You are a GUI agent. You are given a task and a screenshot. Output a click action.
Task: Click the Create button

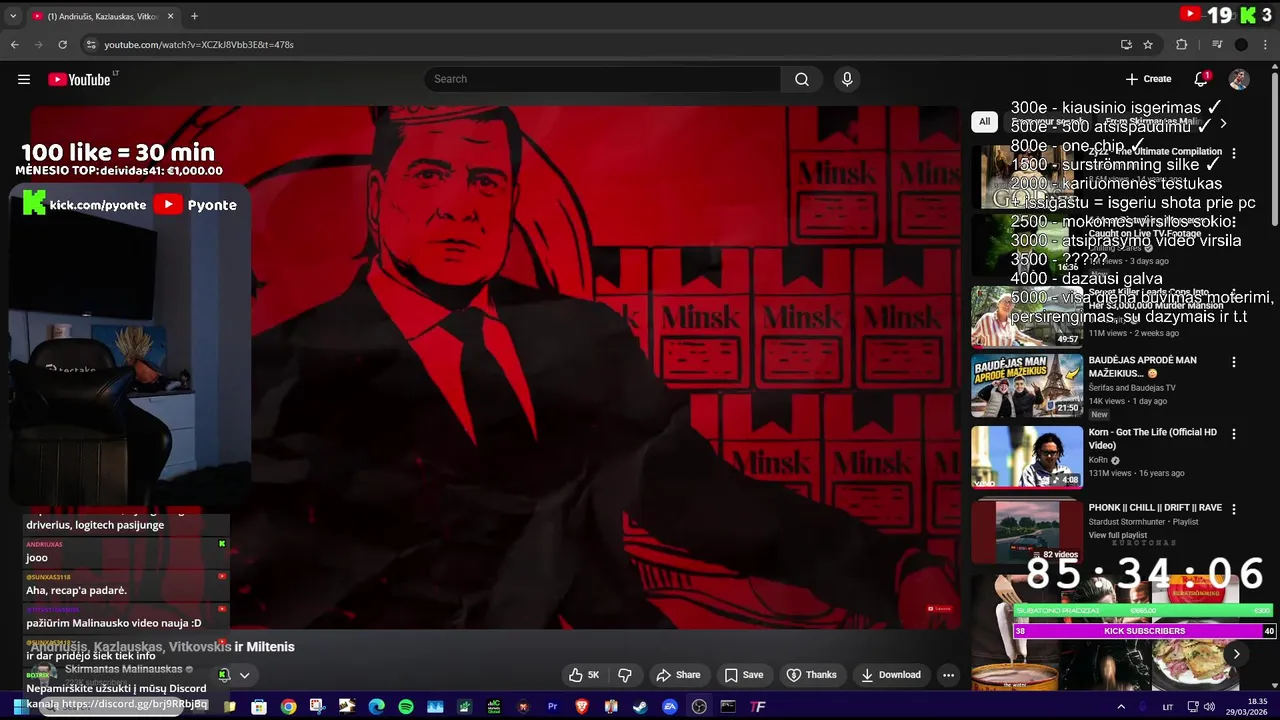(x=1148, y=79)
